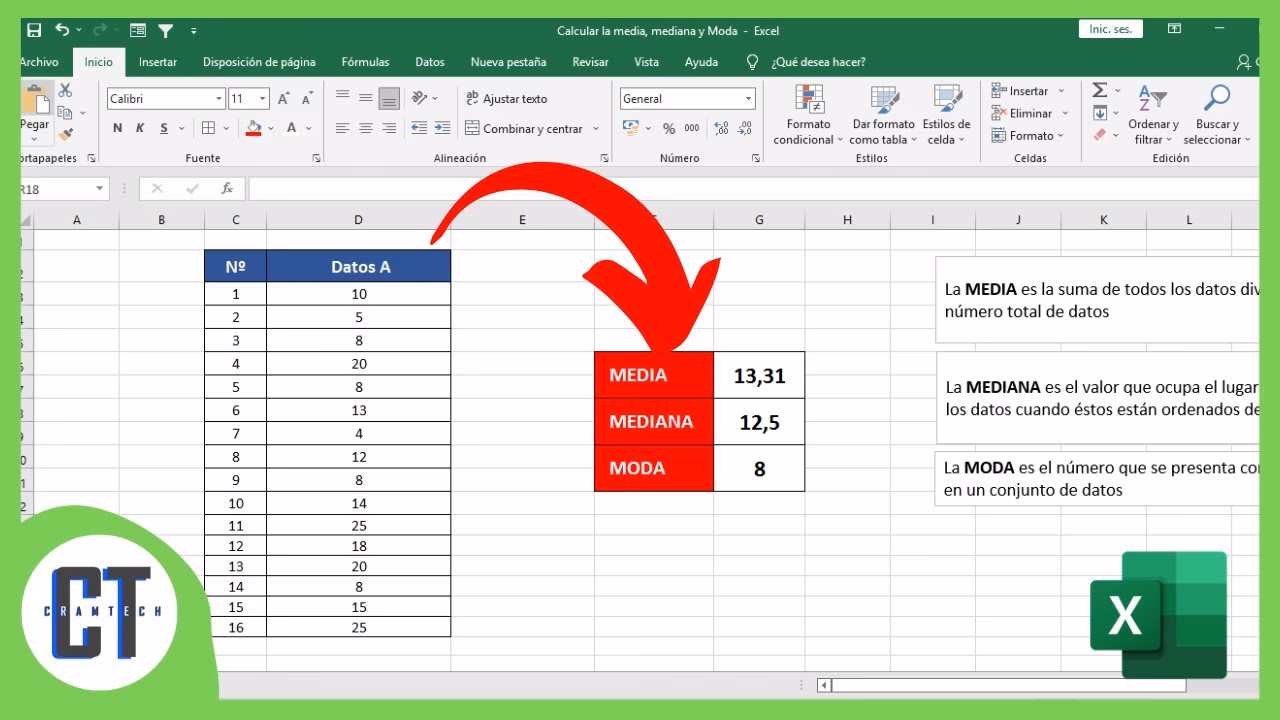Image resolution: width=1280 pixels, height=720 pixels.
Task: Click Combinar y centrar in Alineación
Action: coord(525,128)
